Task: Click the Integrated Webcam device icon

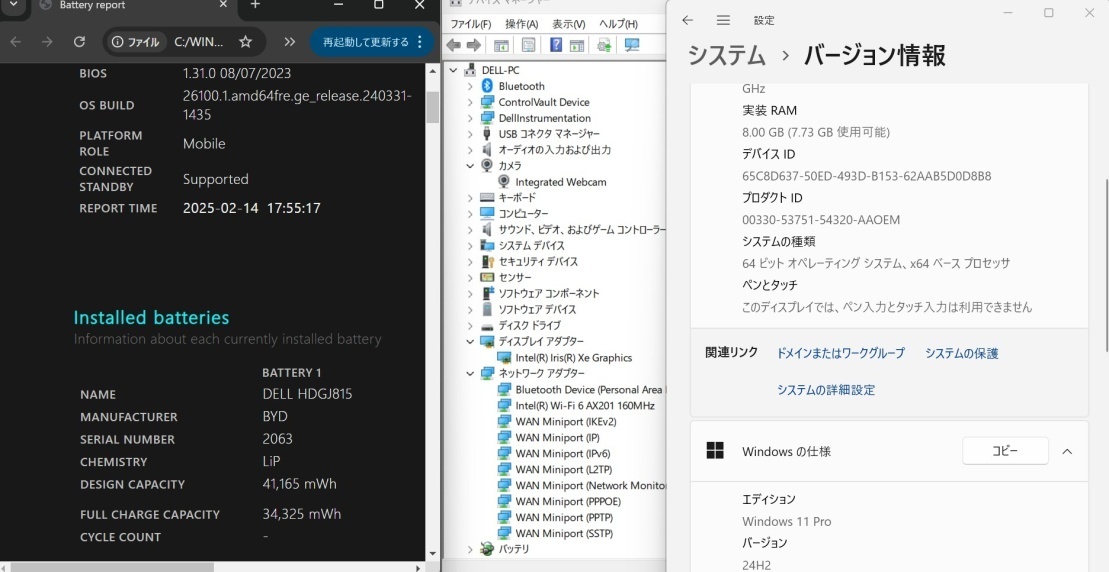Action: [x=504, y=182]
